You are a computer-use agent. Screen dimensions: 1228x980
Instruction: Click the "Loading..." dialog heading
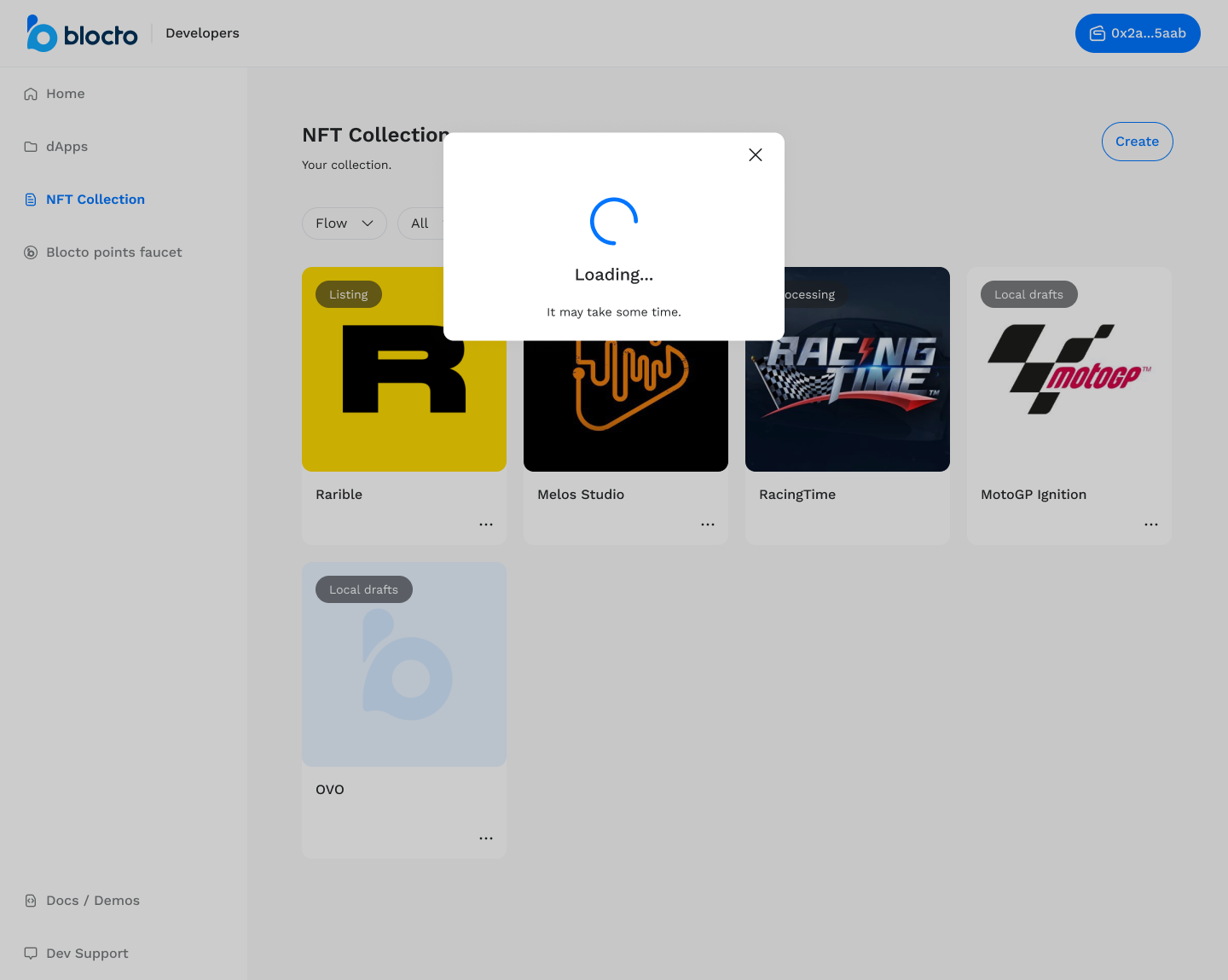614,275
